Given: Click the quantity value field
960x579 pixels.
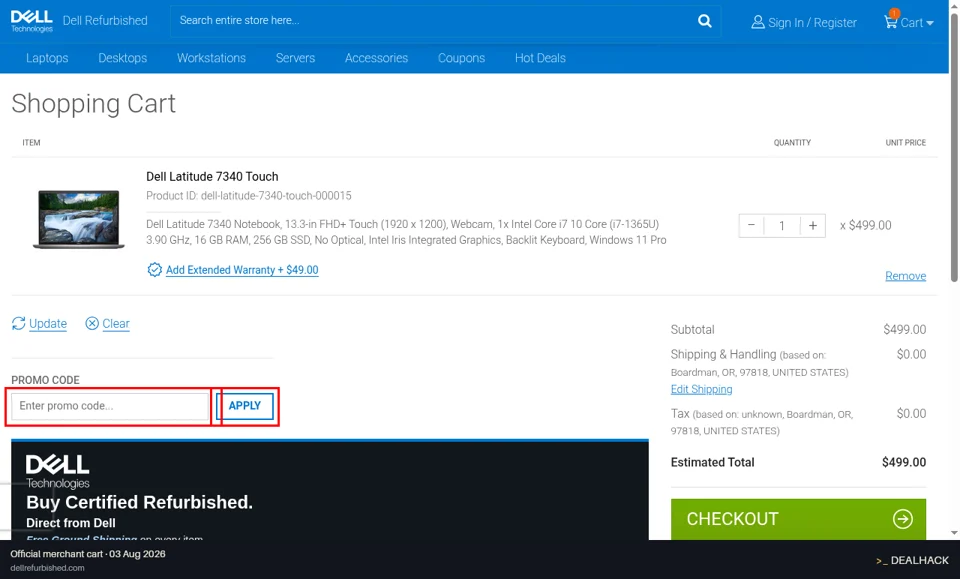Looking at the screenshot, I should [782, 225].
